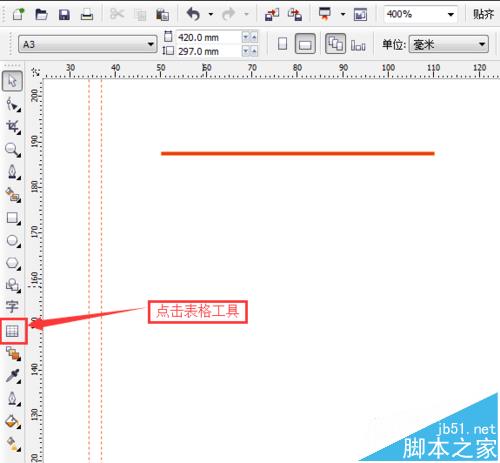Select the Eyedropper tool

pyautogui.click(x=13, y=376)
